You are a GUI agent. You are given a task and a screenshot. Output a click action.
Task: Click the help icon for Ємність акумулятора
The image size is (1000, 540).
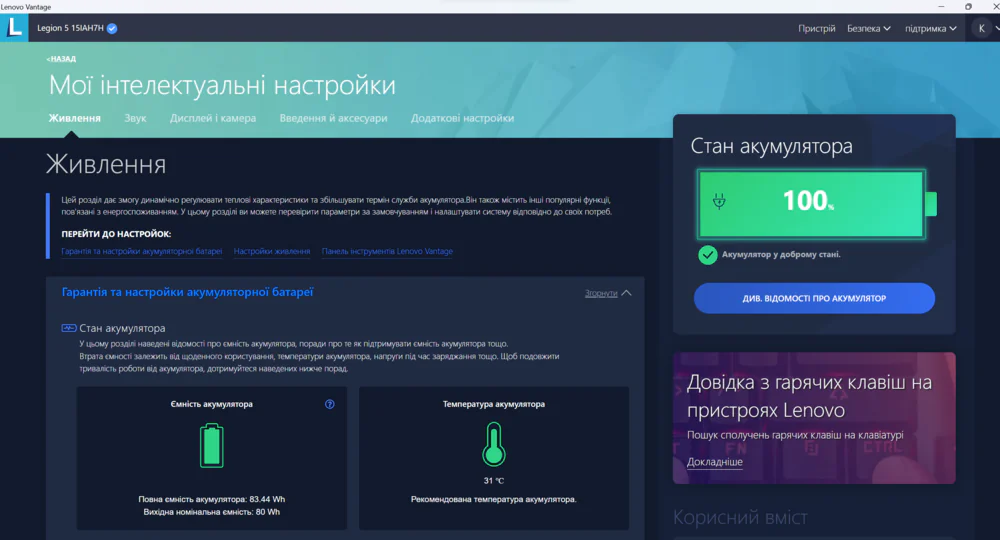(x=330, y=404)
